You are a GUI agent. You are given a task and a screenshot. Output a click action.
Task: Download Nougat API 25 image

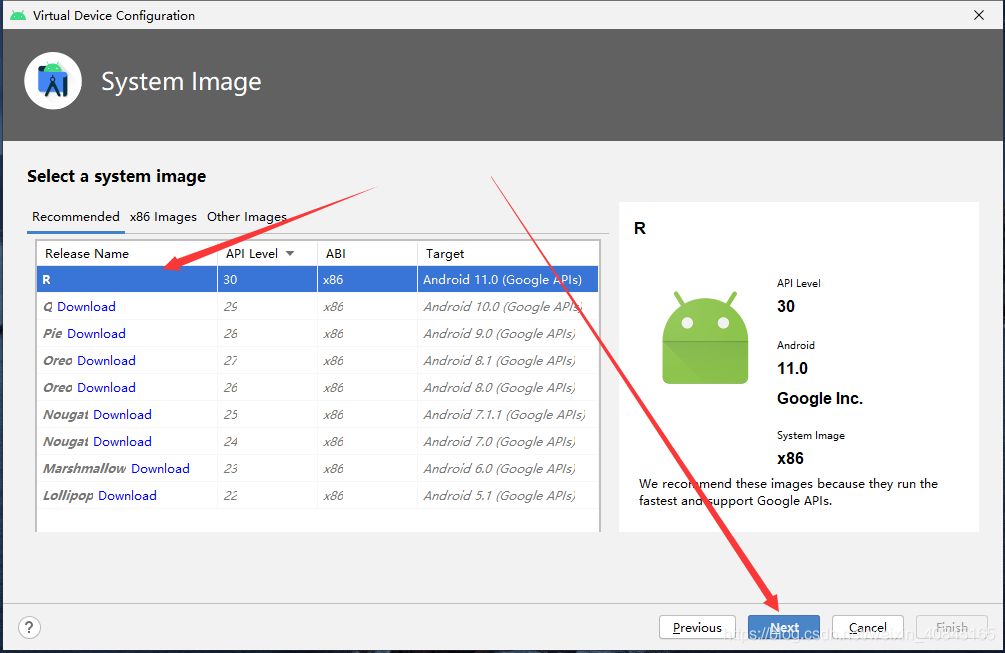coord(122,414)
